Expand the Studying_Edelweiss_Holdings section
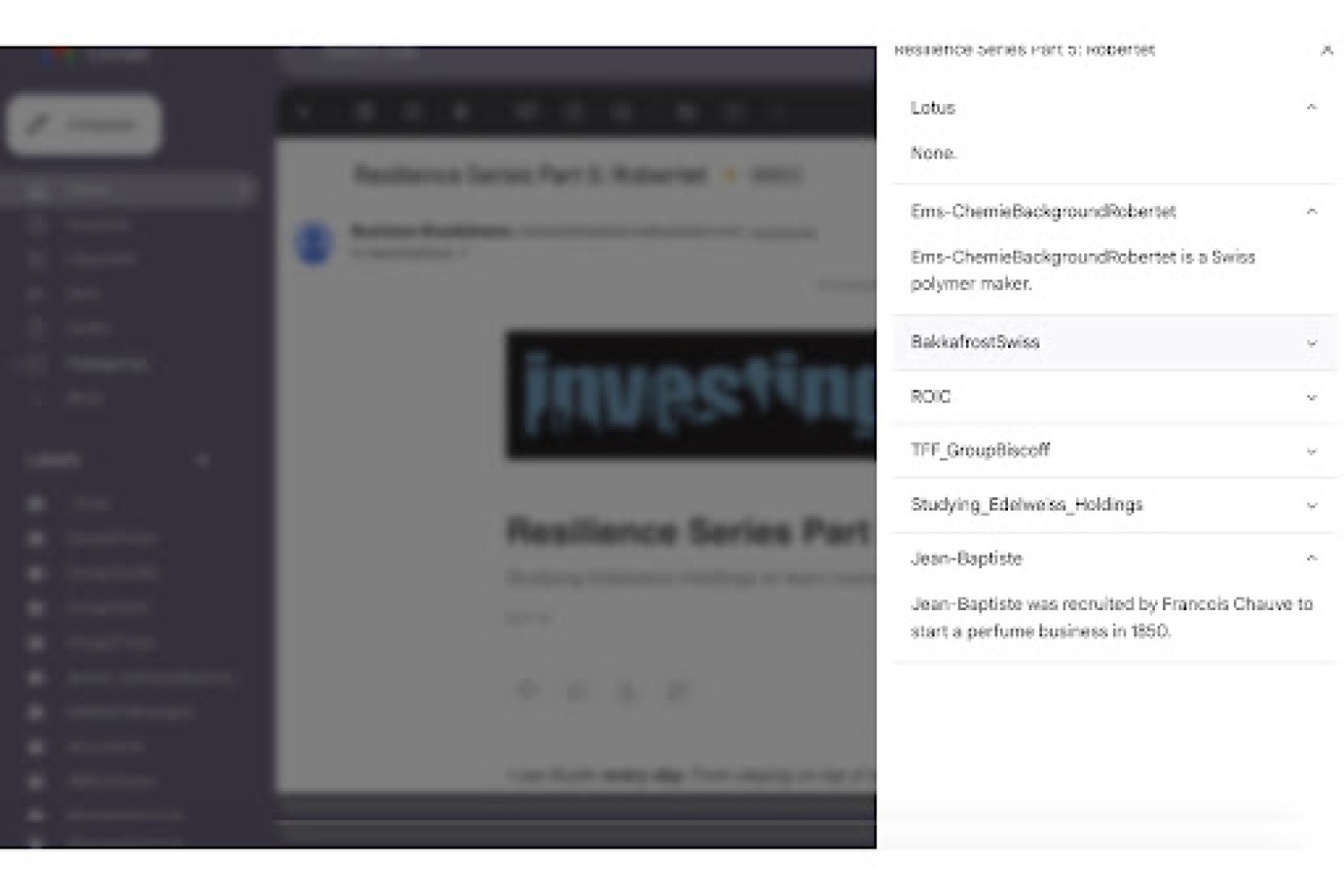This screenshot has height=896, width=1344. [1311, 505]
